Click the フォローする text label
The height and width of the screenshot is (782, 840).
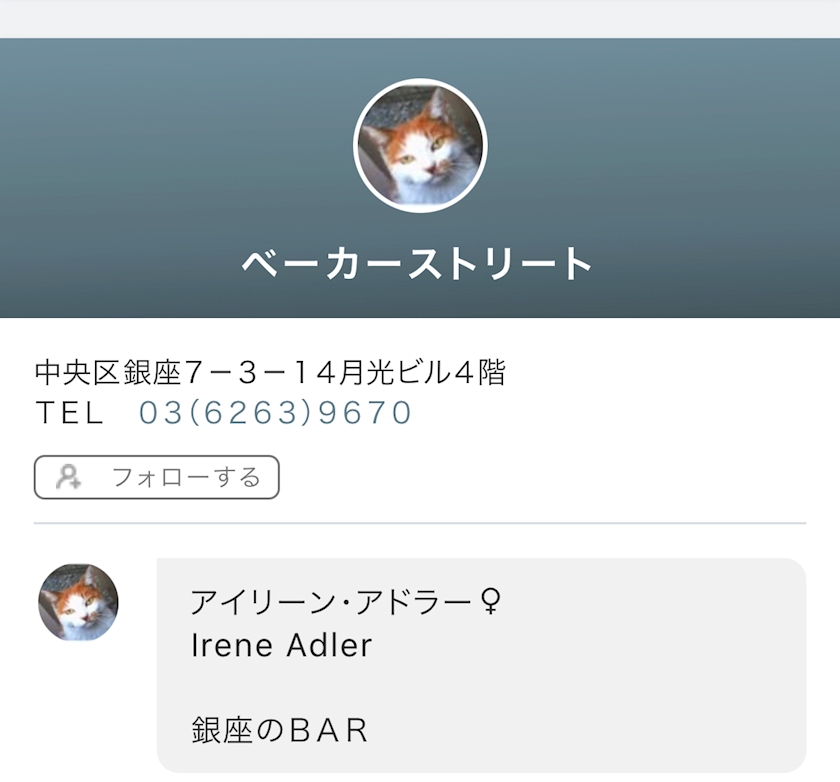[186, 477]
